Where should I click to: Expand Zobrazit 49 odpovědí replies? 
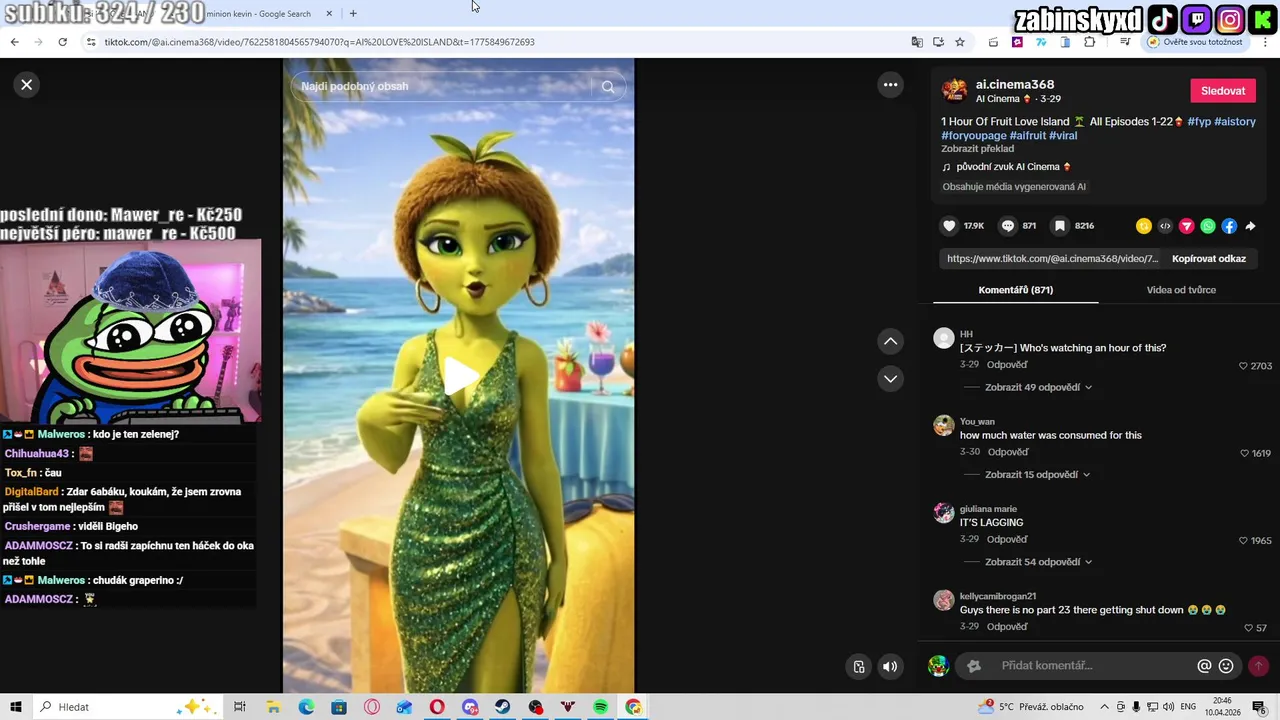tap(1038, 387)
